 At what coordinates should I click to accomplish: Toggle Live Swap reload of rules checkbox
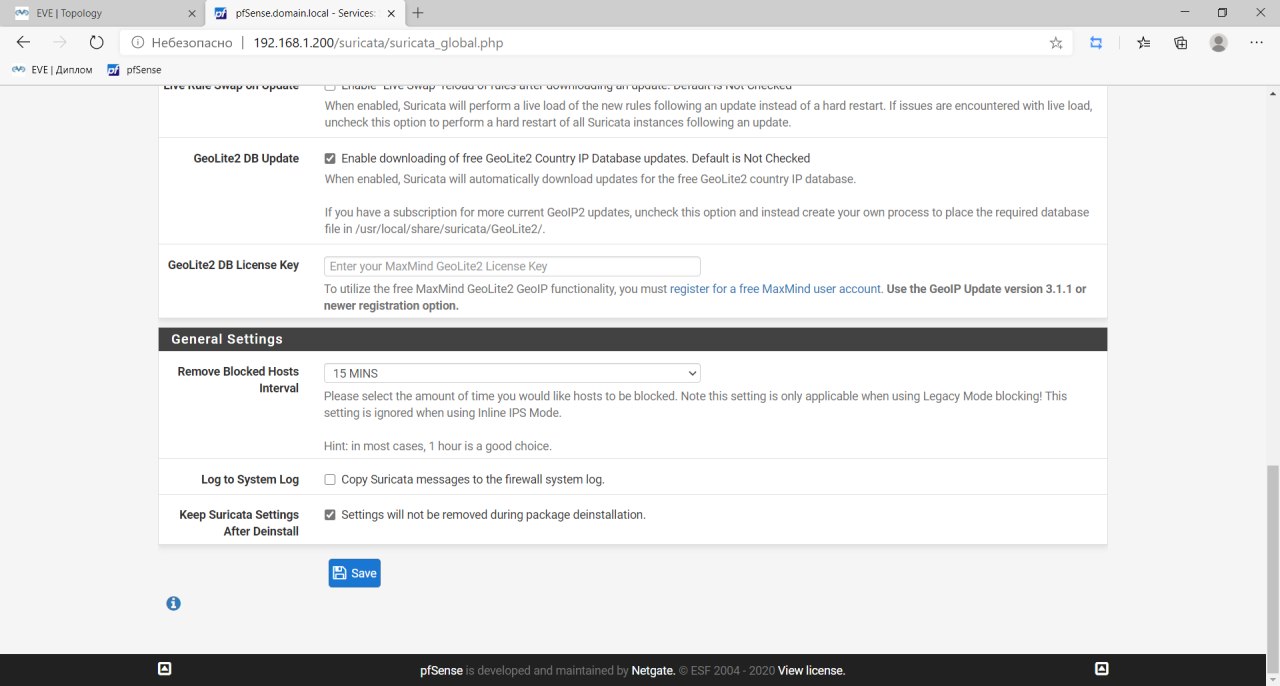coord(330,86)
